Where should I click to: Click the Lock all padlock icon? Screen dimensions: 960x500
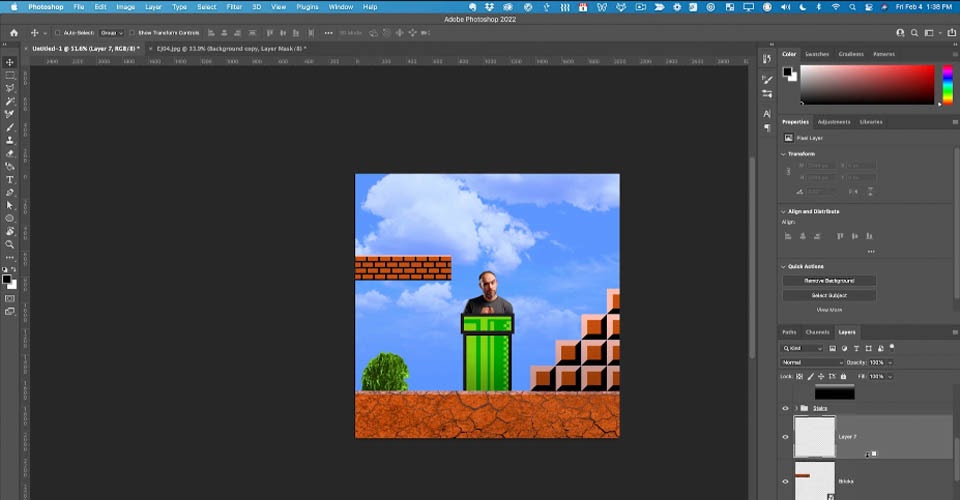click(x=843, y=376)
